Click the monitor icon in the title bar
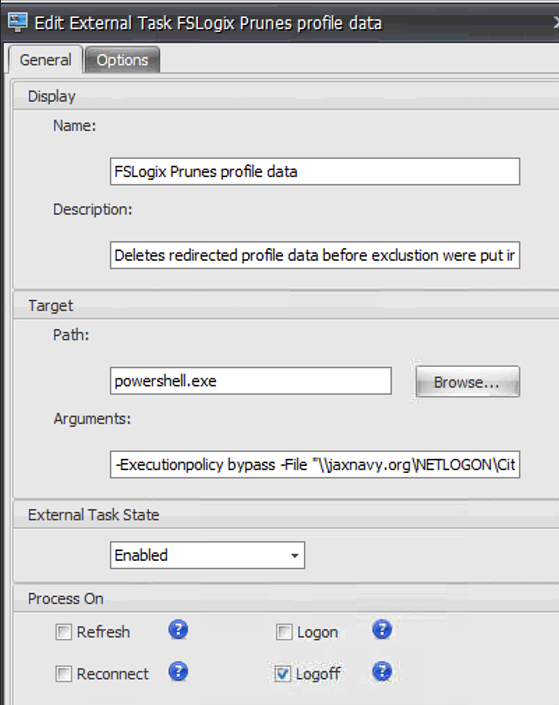Screen dimensions: 559x705 click(18, 22)
